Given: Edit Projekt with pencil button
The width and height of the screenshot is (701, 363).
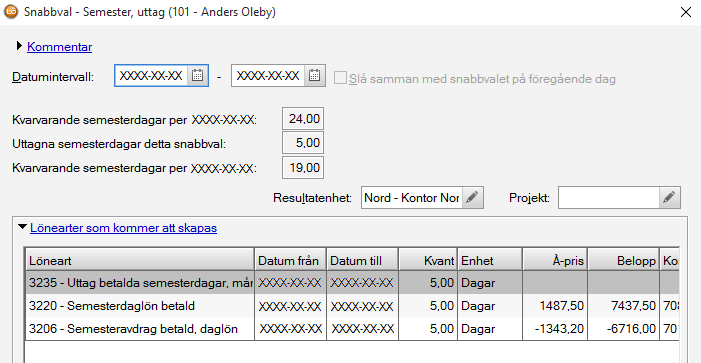Looking at the screenshot, I should [x=669, y=198].
